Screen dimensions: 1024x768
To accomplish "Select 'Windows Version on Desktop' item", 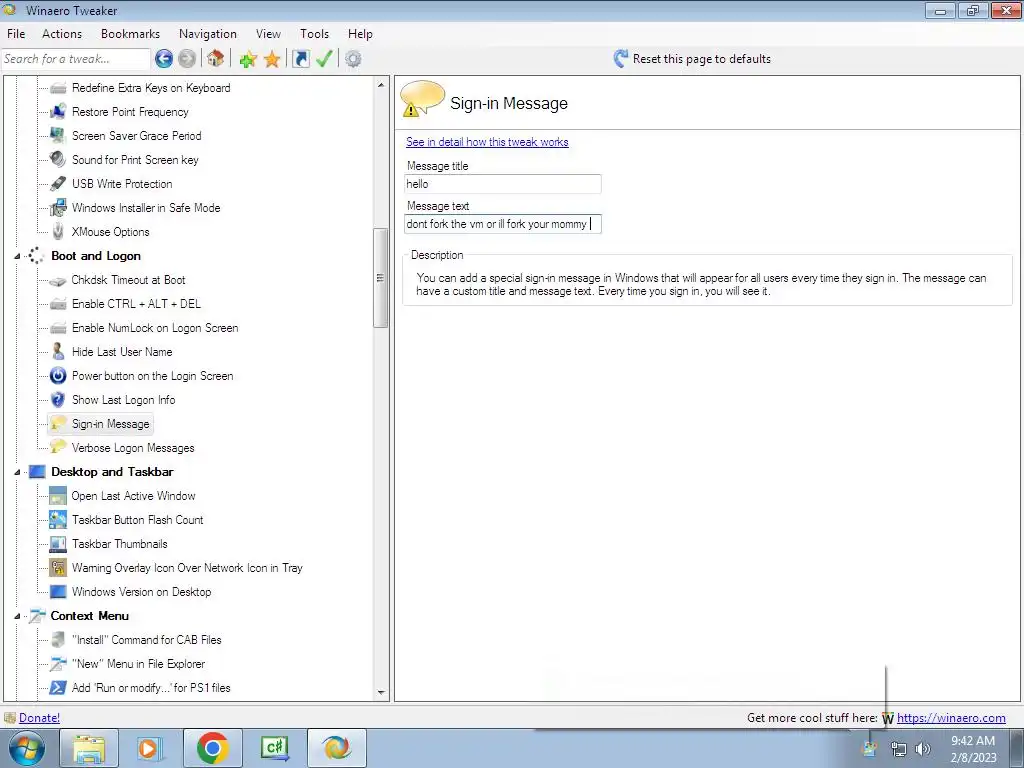I will [x=142, y=592].
